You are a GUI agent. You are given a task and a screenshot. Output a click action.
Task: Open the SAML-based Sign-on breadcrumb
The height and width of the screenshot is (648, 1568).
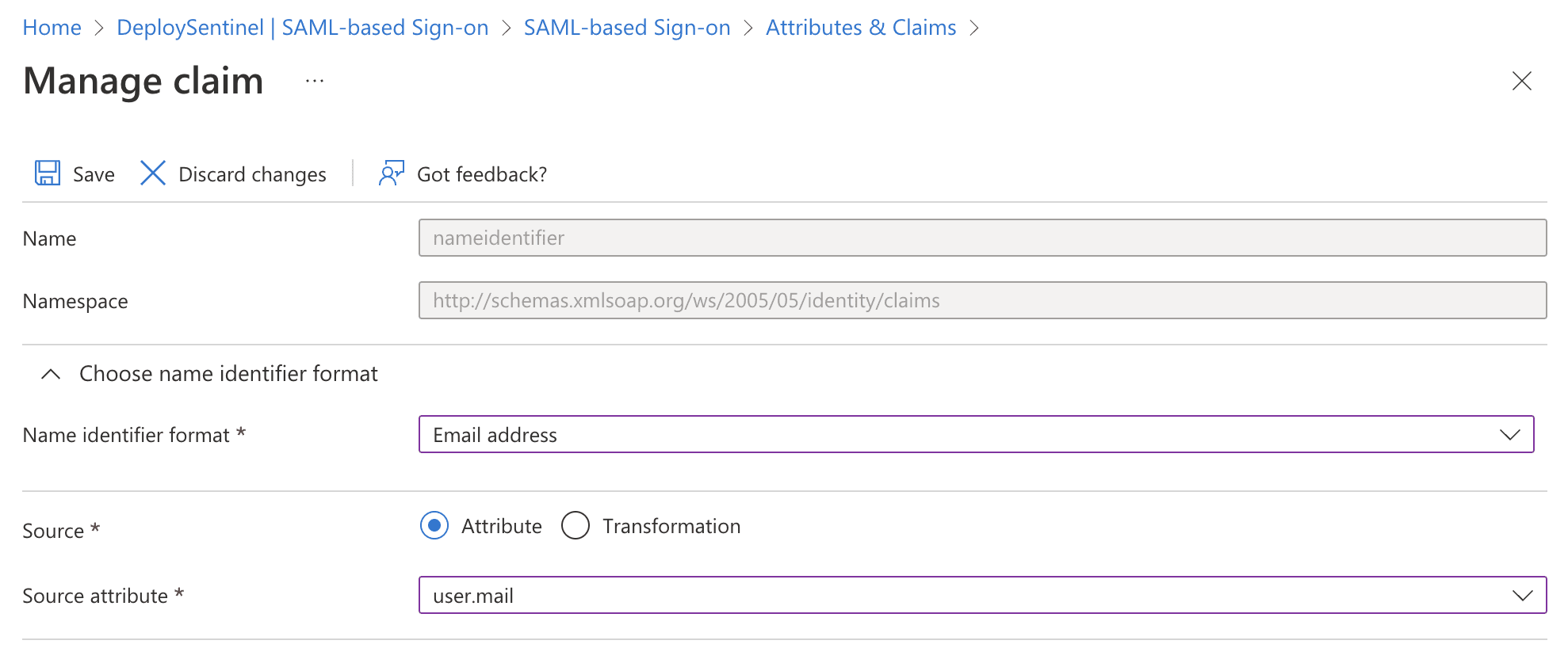(x=626, y=27)
